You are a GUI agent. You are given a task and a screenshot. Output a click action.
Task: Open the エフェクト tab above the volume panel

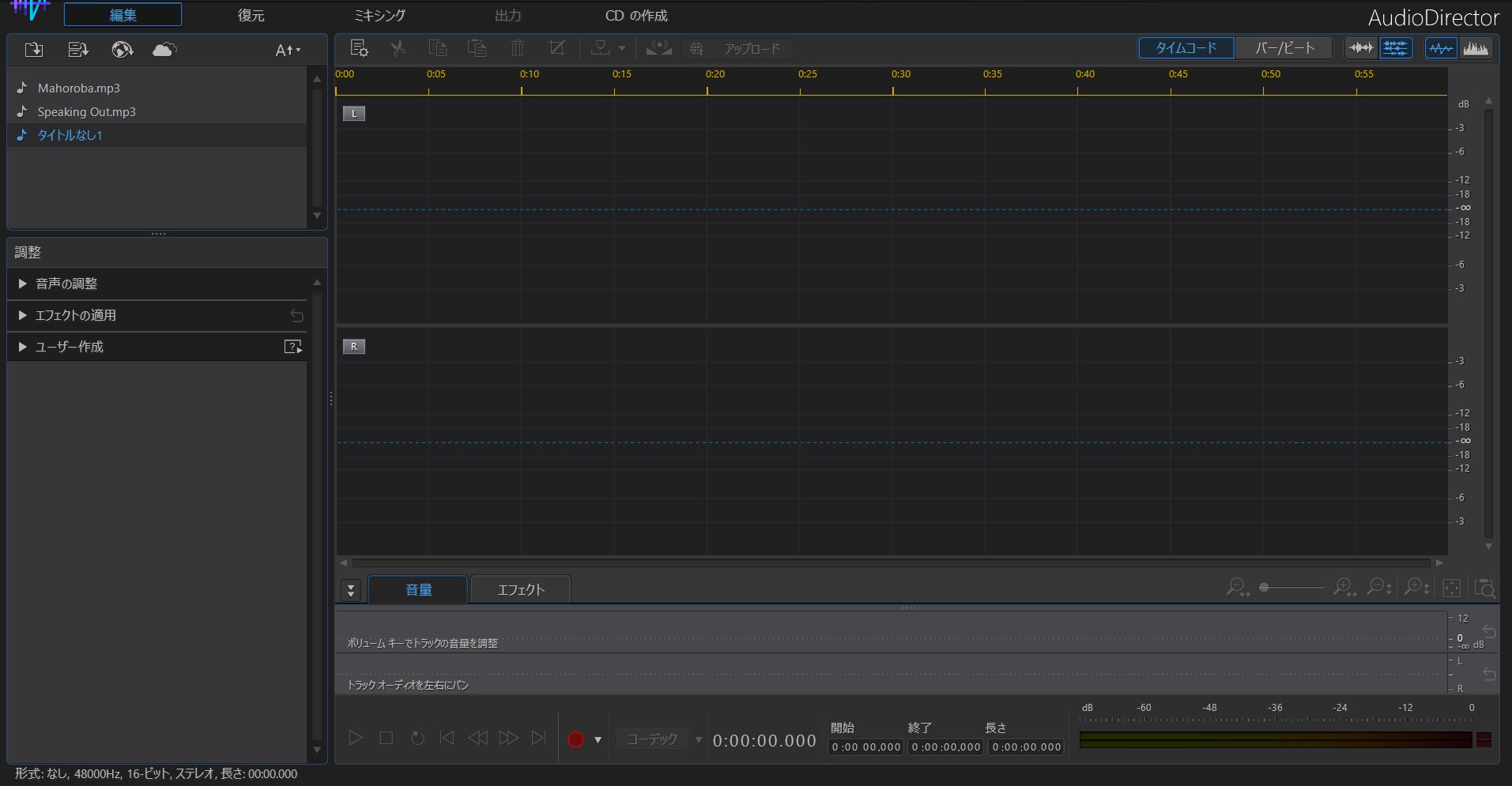[520, 589]
